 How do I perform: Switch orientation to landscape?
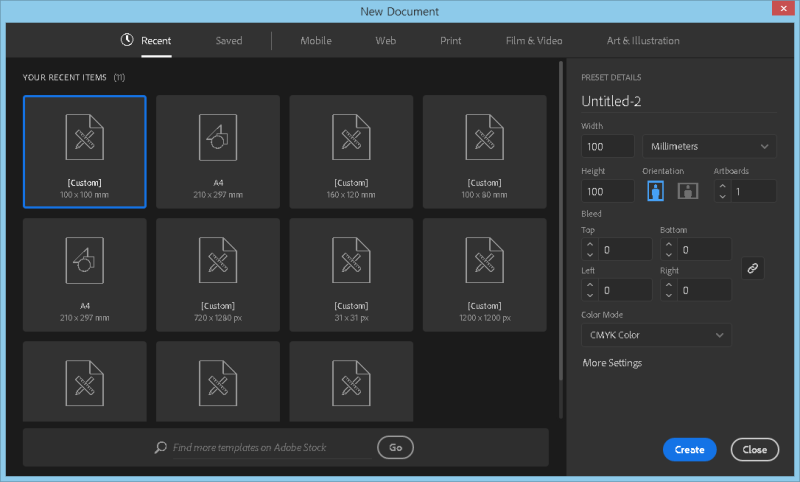click(688, 191)
